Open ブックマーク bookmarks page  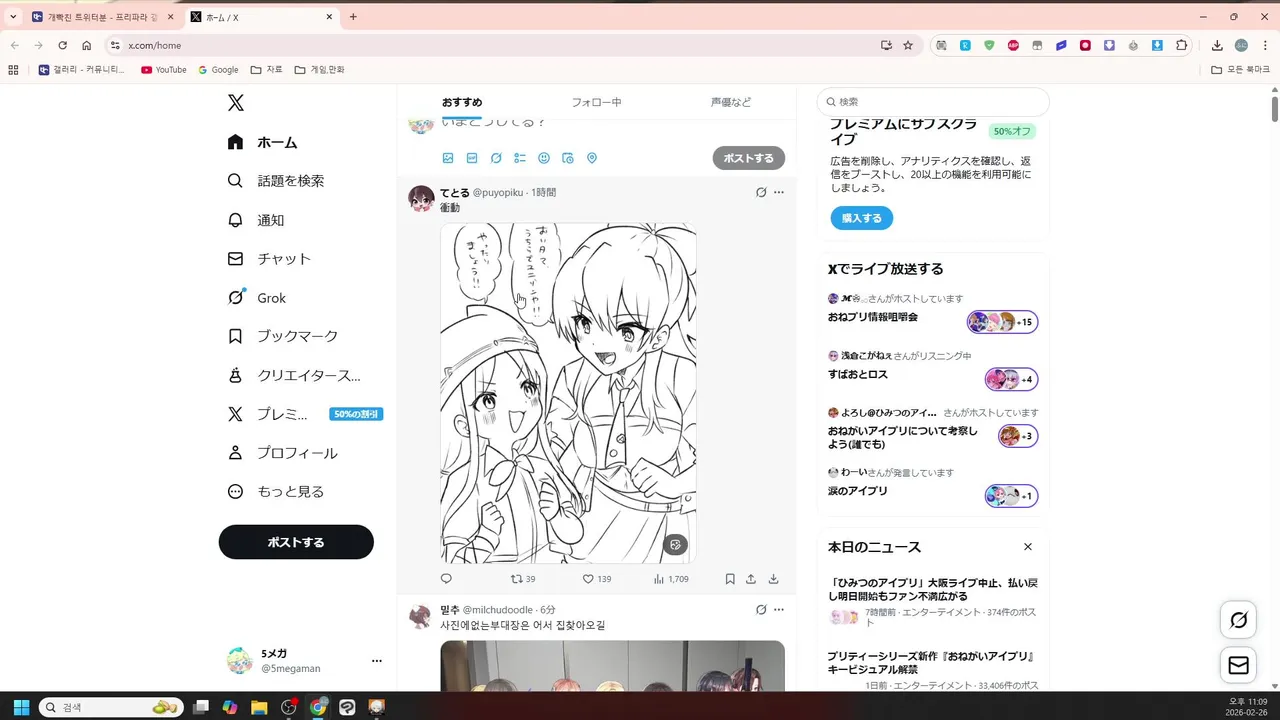pyautogui.click(x=284, y=336)
